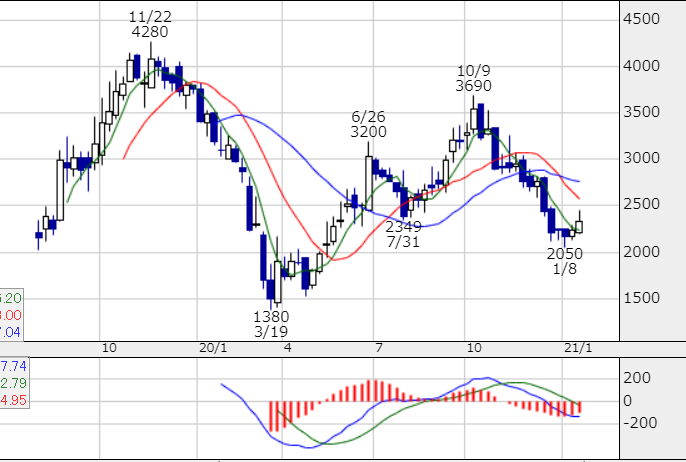
Task: Click the blue 7.74 MACD legend value
Action: click(14, 367)
